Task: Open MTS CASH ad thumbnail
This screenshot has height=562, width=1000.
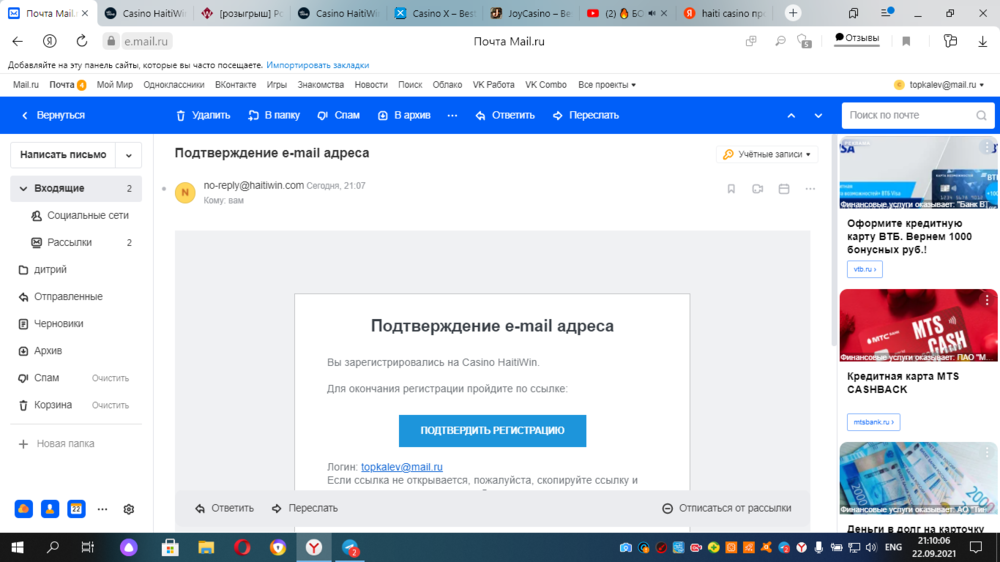Action: [x=918, y=325]
